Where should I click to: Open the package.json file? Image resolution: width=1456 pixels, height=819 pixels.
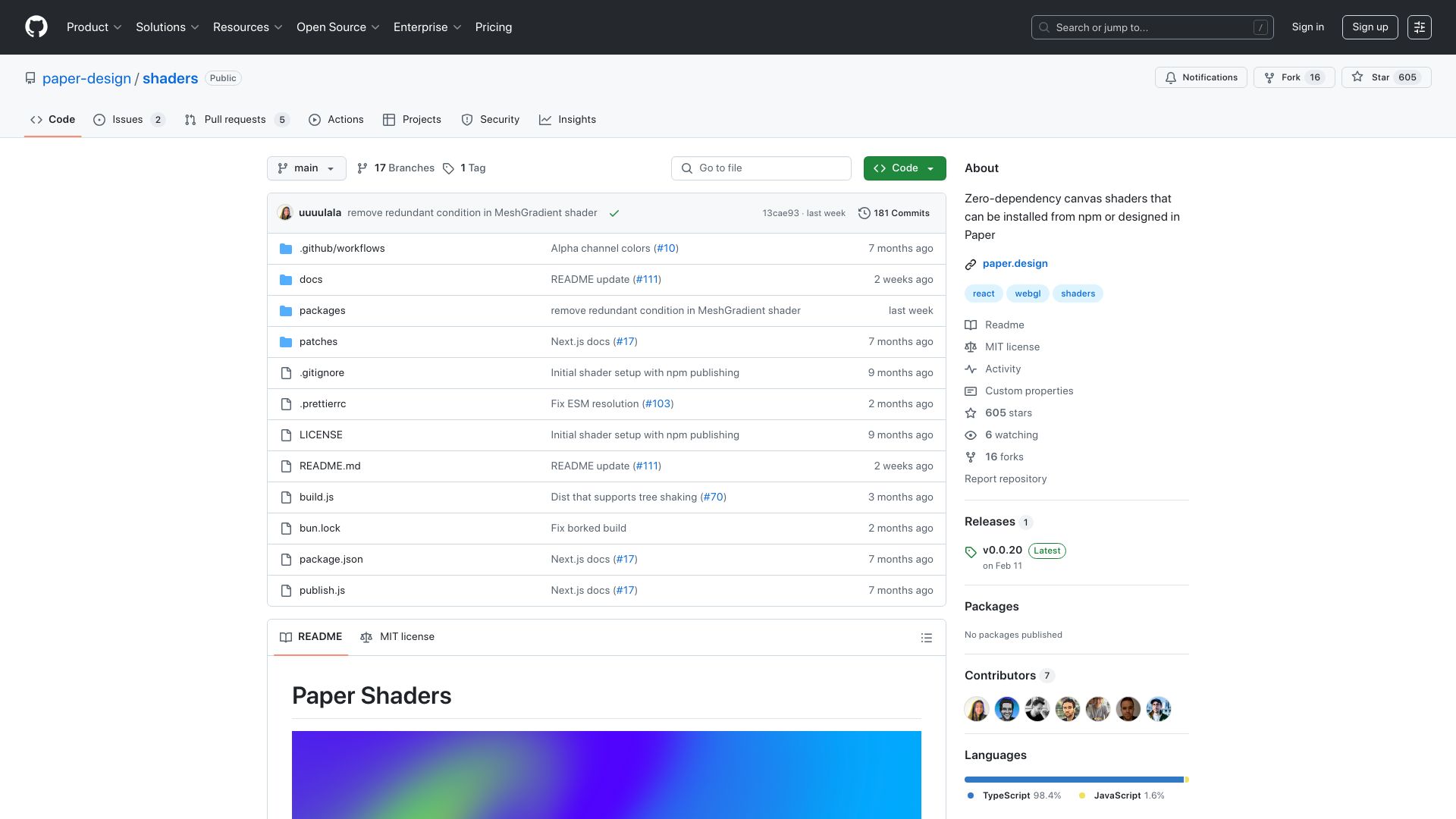pos(331,560)
